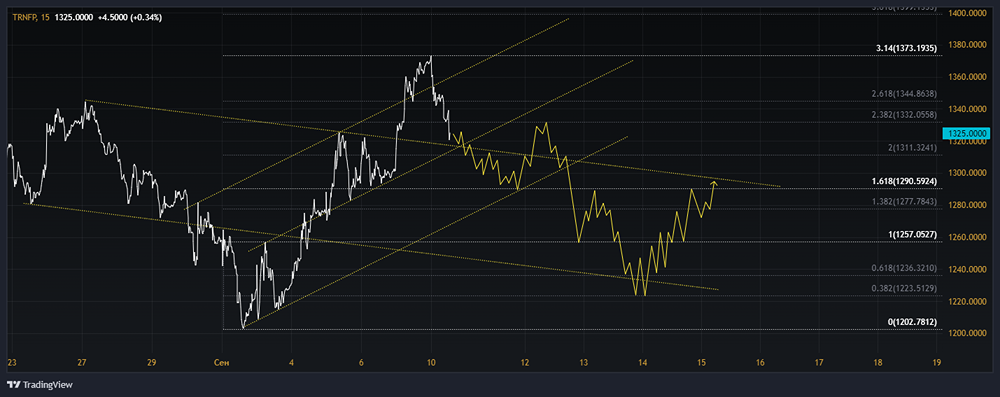1000x397 pixels.
Task: Click 1360.0000 on the price axis
Action: coord(967,77)
